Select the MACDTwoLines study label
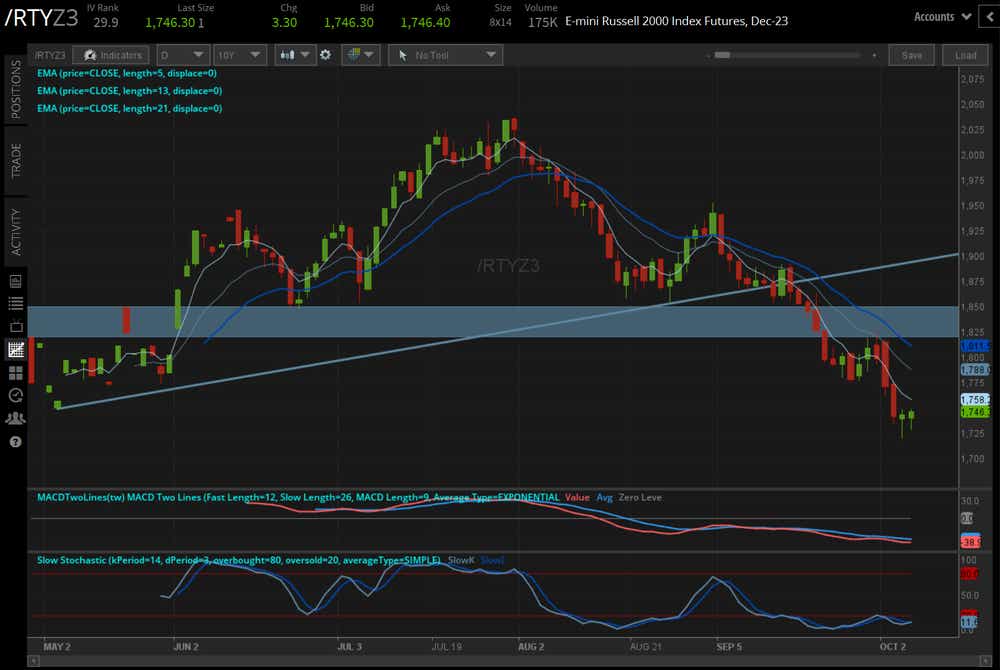This screenshot has width=1000, height=670. pos(298,497)
